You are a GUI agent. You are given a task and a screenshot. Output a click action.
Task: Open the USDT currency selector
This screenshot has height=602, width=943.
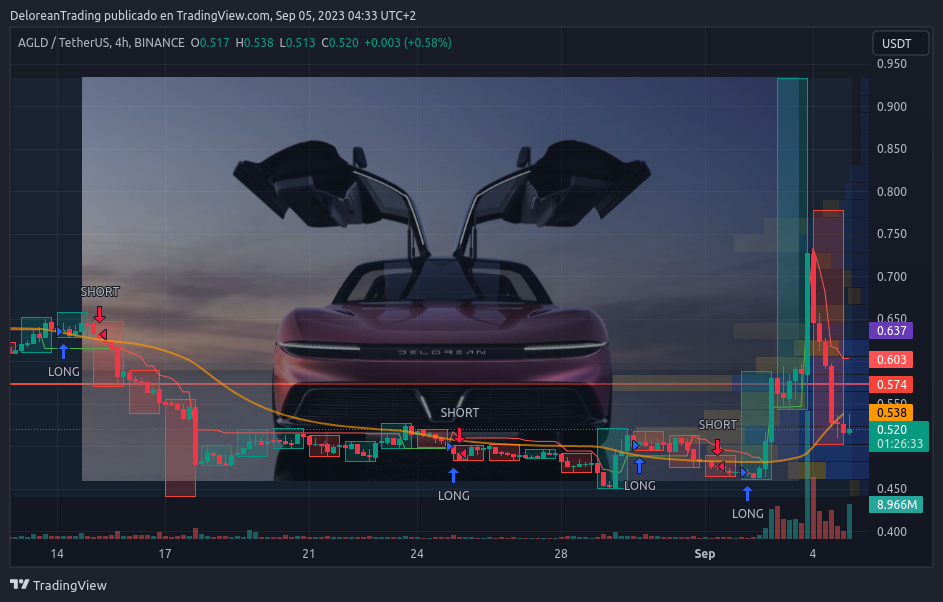(x=900, y=43)
